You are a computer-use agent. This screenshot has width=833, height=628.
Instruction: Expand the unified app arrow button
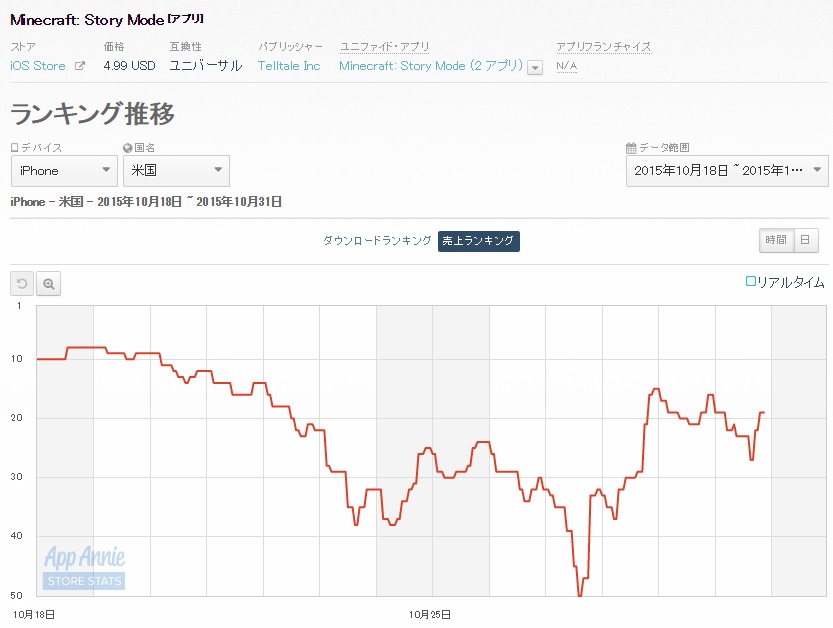(x=535, y=68)
